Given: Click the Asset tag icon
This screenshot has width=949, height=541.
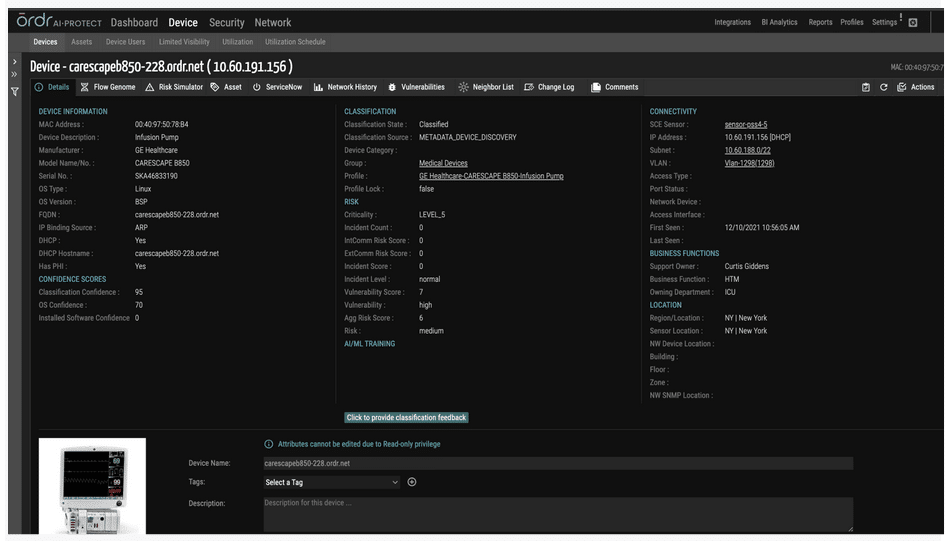Looking at the screenshot, I should pyautogui.click(x=215, y=87).
